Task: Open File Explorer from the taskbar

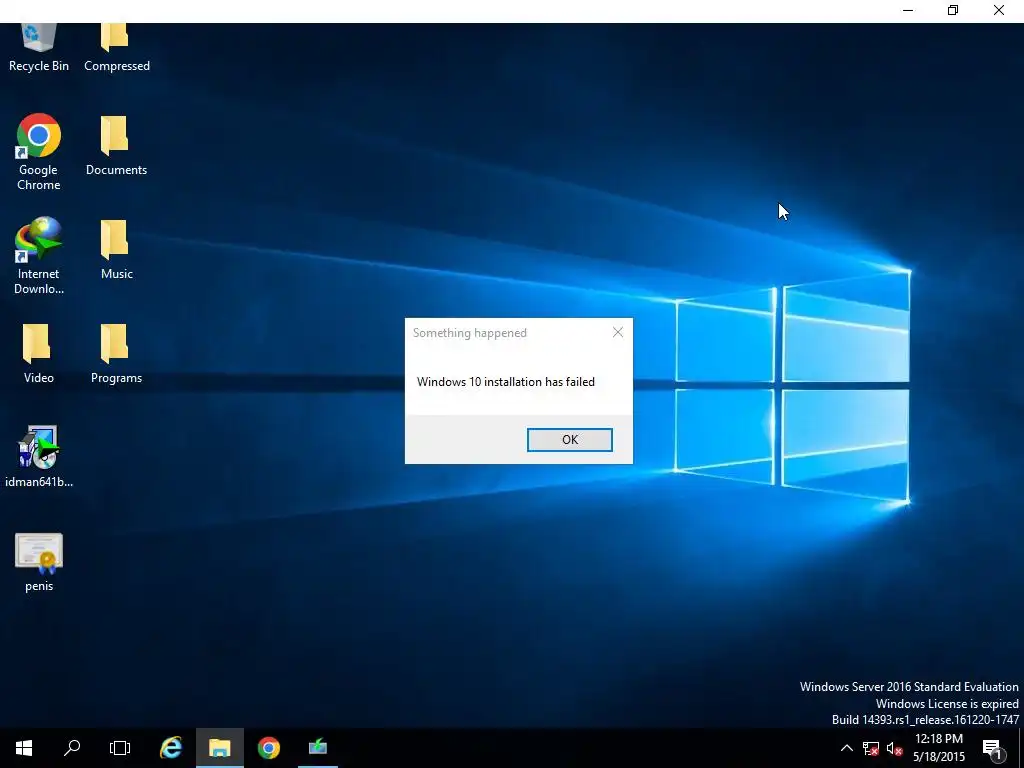Action: pos(220,748)
